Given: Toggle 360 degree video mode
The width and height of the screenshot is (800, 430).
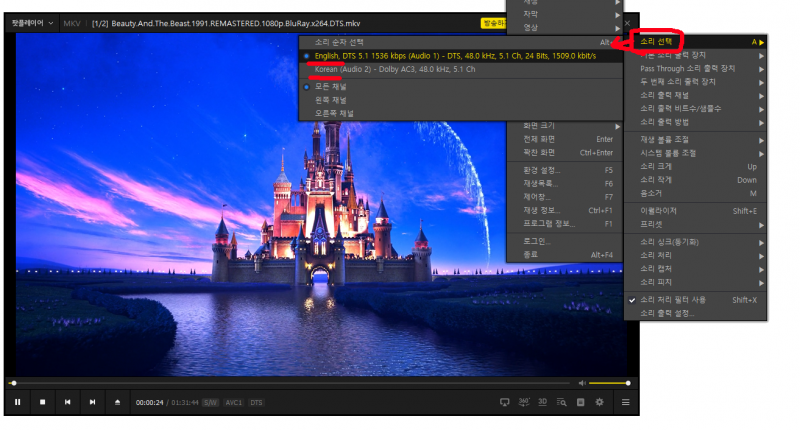Looking at the screenshot, I should coord(524,402).
